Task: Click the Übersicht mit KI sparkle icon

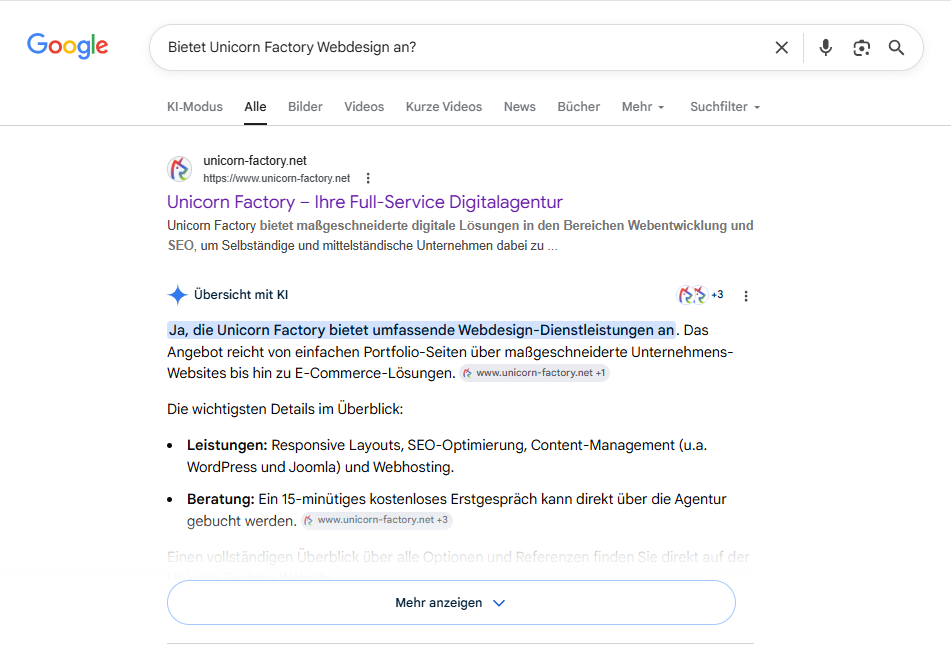Action: (178, 295)
